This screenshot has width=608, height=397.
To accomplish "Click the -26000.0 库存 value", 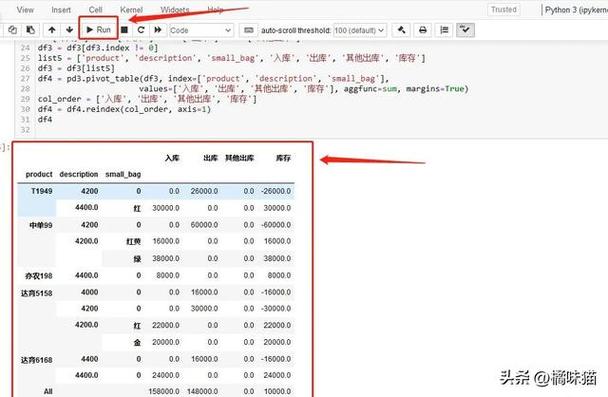I will [276, 191].
